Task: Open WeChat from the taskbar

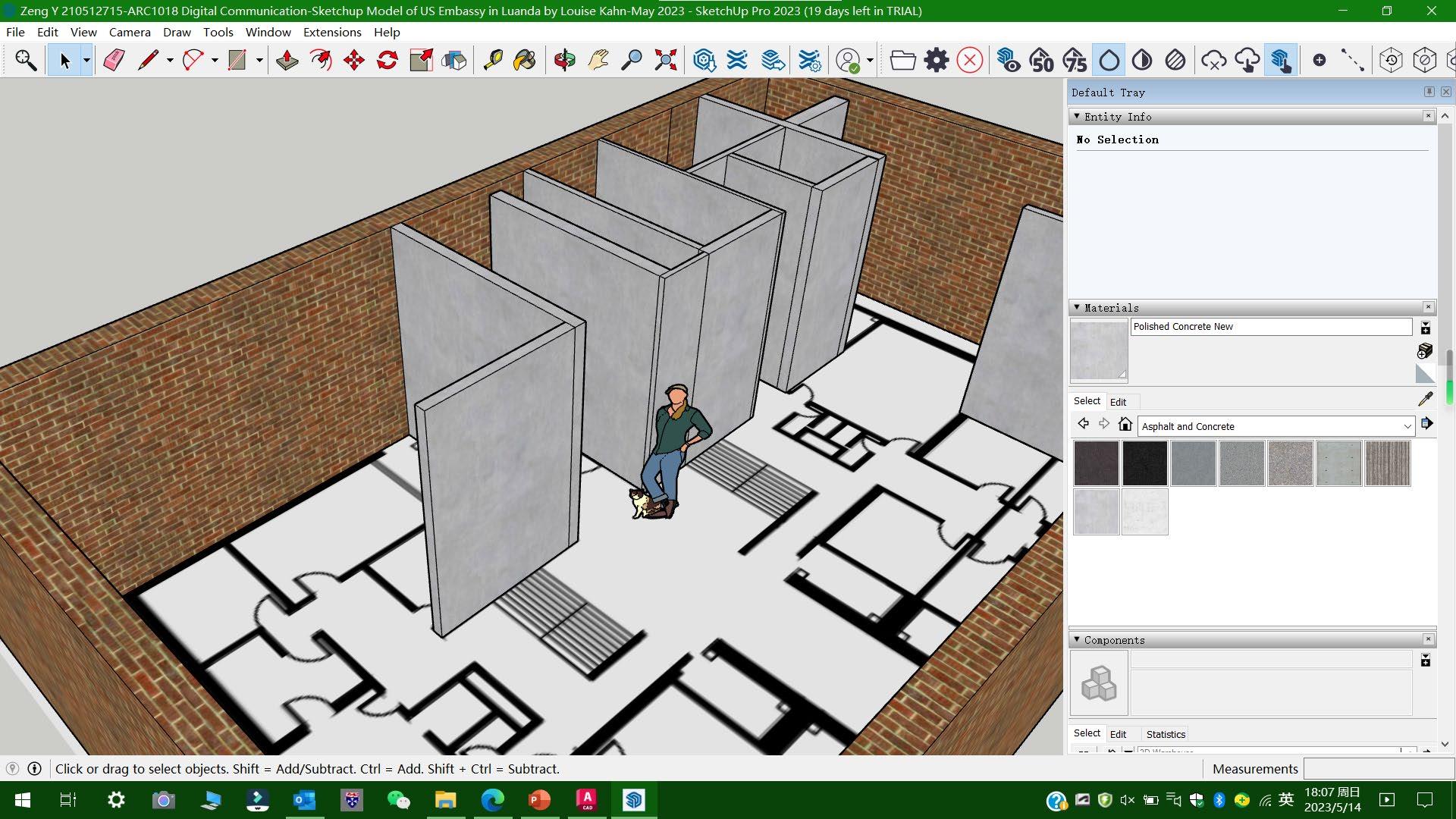Action: pyautogui.click(x=398, y=800)
